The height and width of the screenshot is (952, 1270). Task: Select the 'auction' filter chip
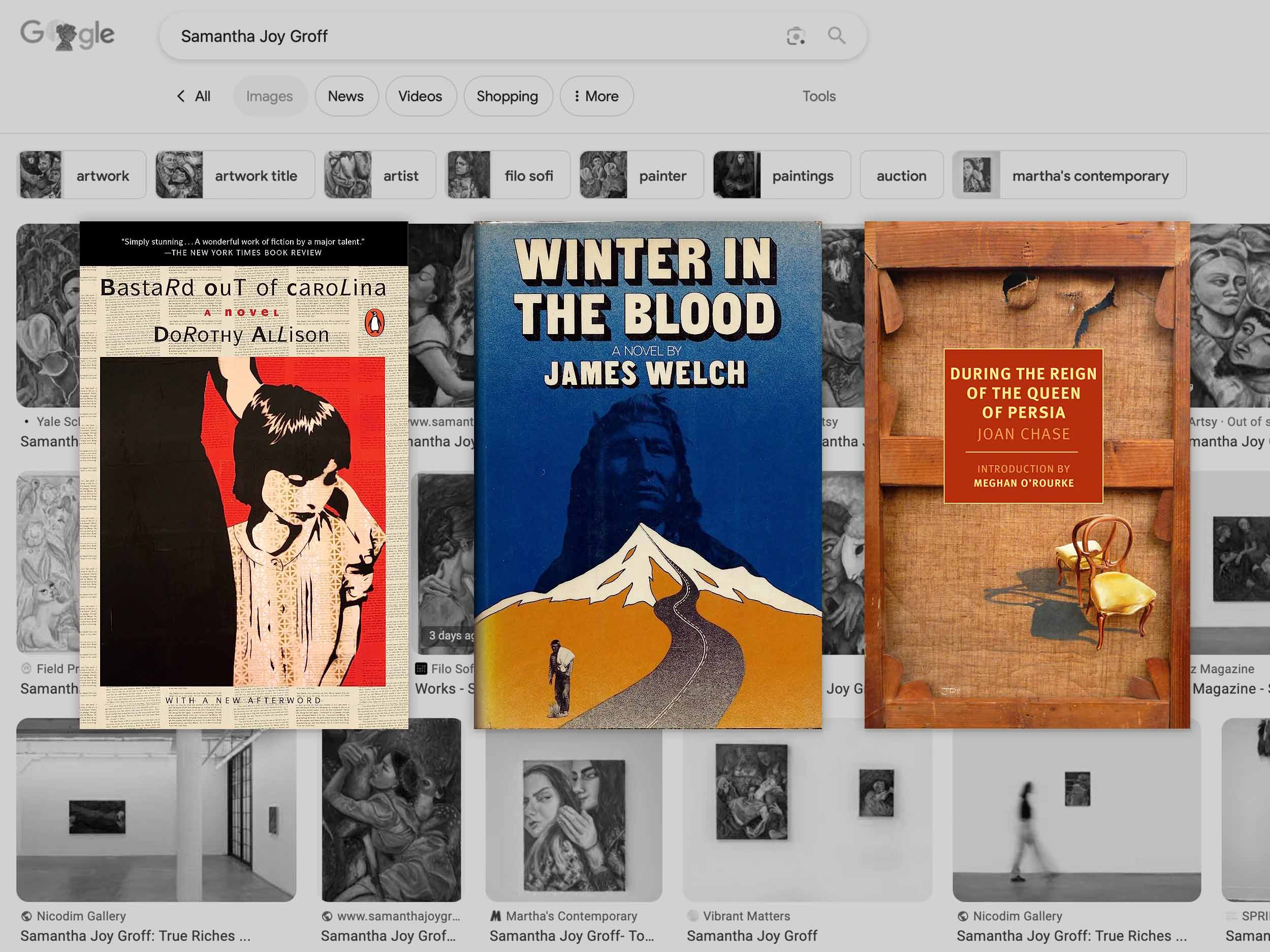[901, 176]
